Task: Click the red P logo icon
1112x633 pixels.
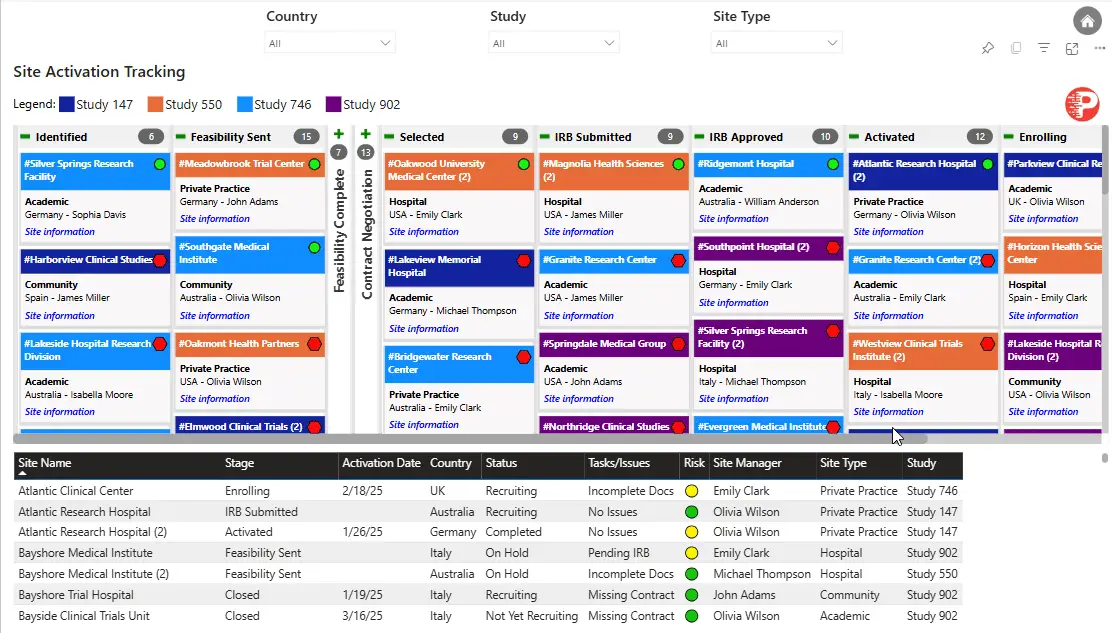Action: tap(1082, 104)
